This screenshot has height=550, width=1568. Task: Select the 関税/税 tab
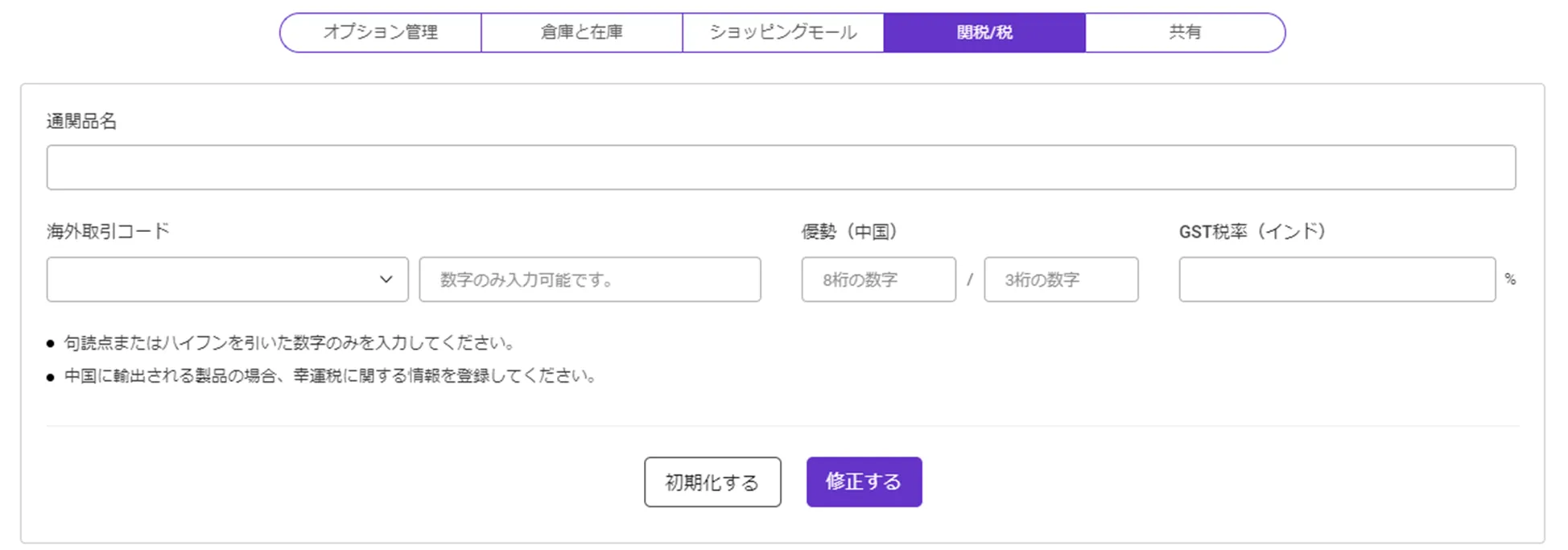(984, 32)
